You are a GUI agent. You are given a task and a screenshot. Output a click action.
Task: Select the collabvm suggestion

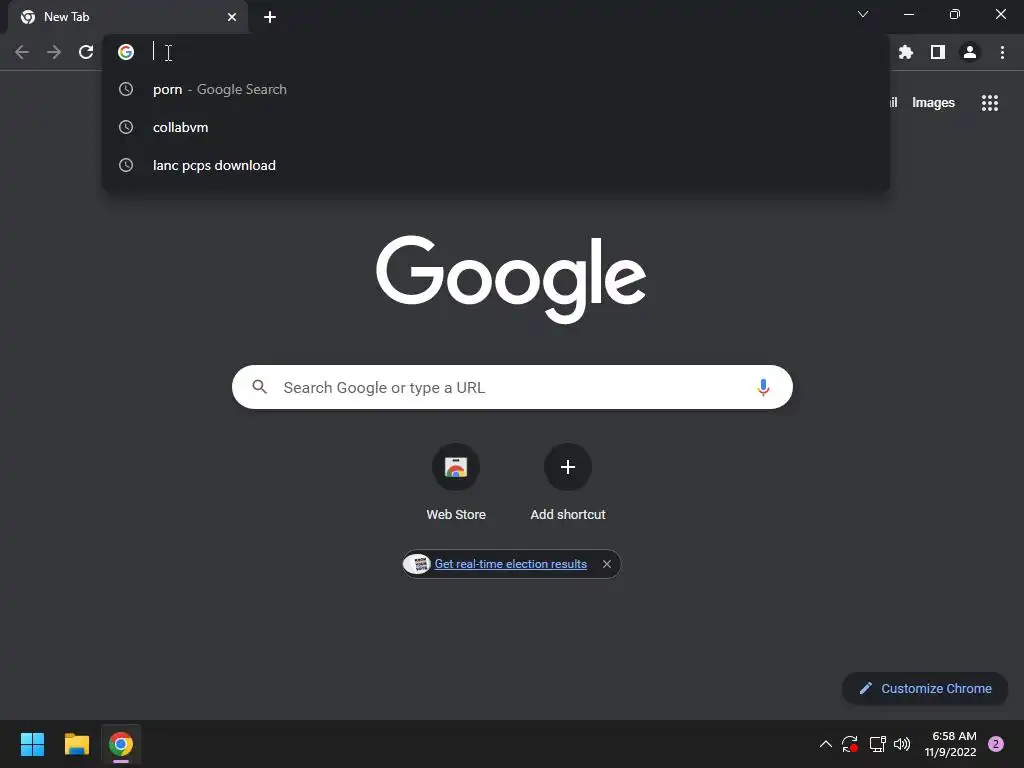tap(496, 127)
